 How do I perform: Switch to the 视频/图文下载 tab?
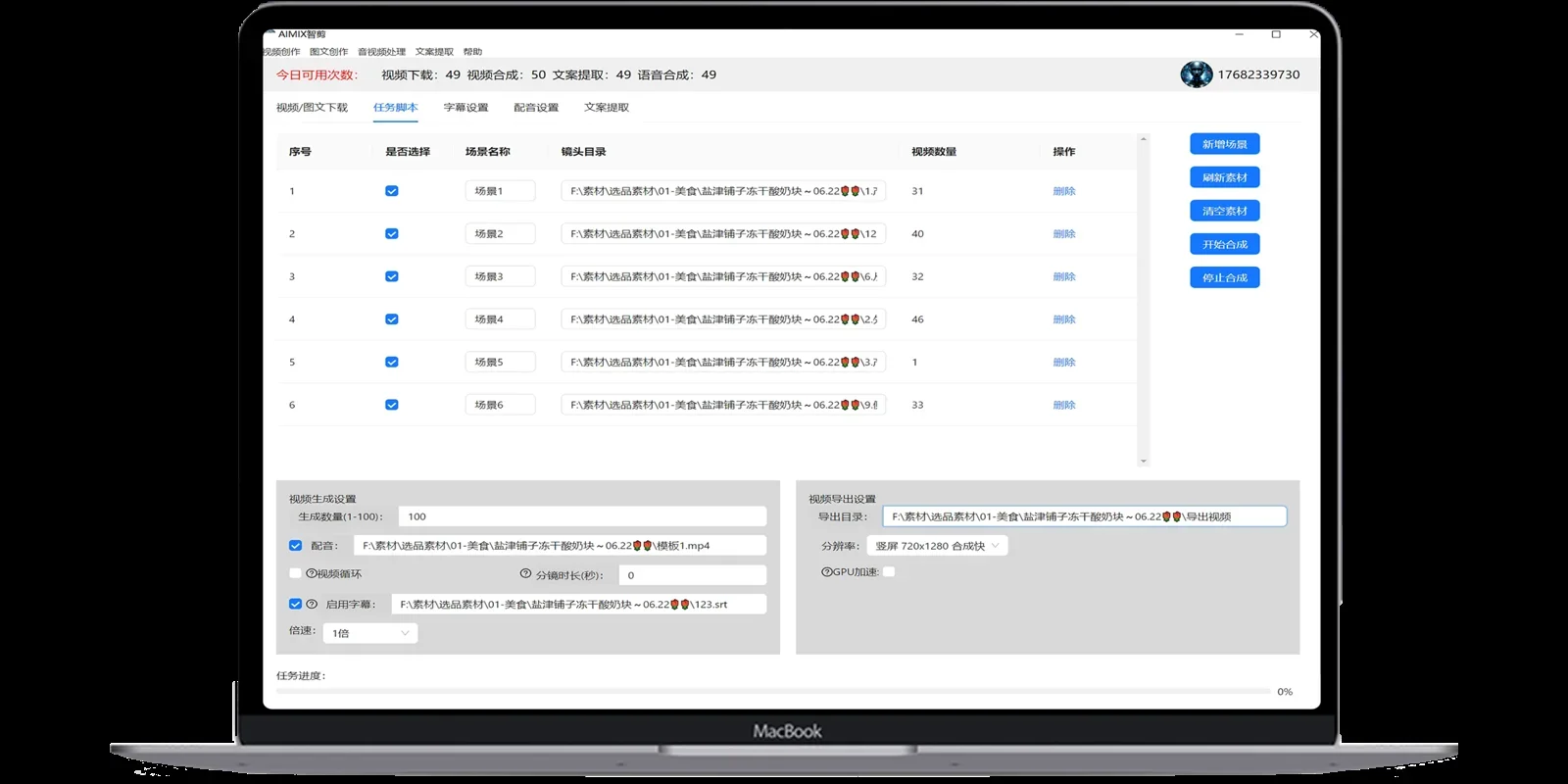tap(312, 108)
